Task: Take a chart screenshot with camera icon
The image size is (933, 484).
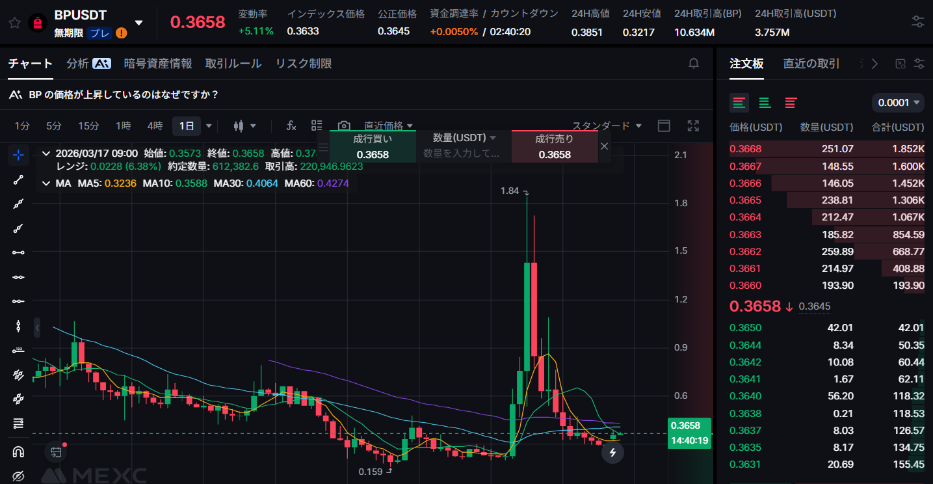Action: pos(343,126)
